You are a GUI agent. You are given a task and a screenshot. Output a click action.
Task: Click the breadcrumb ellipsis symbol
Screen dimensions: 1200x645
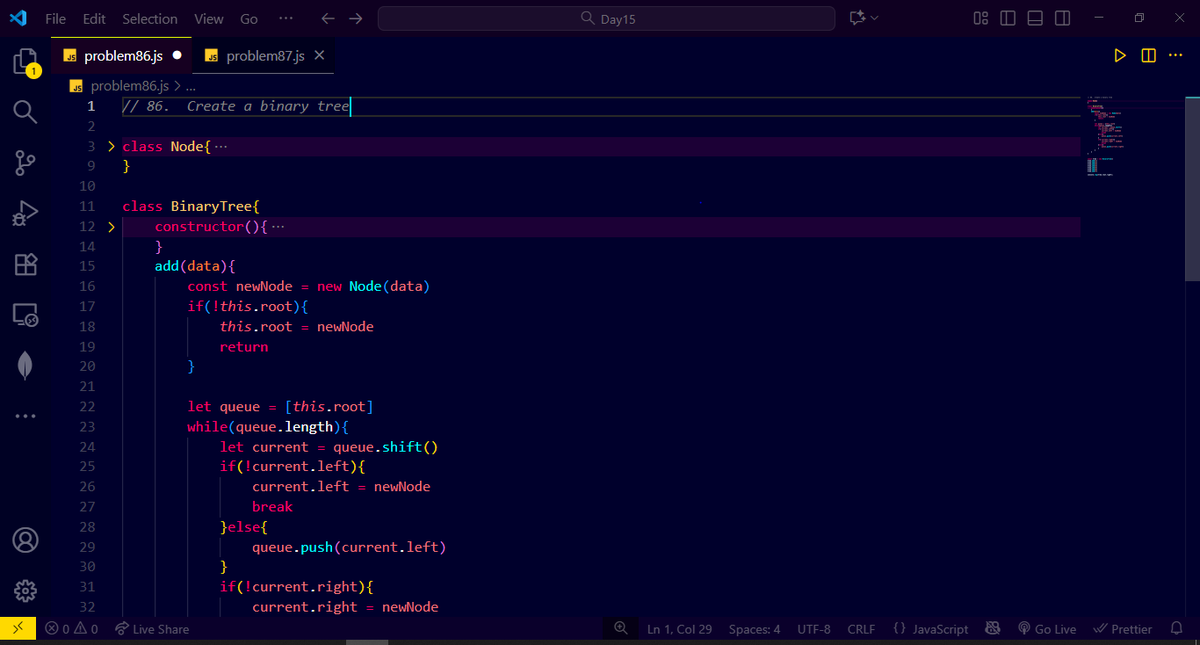pos(191,86)
